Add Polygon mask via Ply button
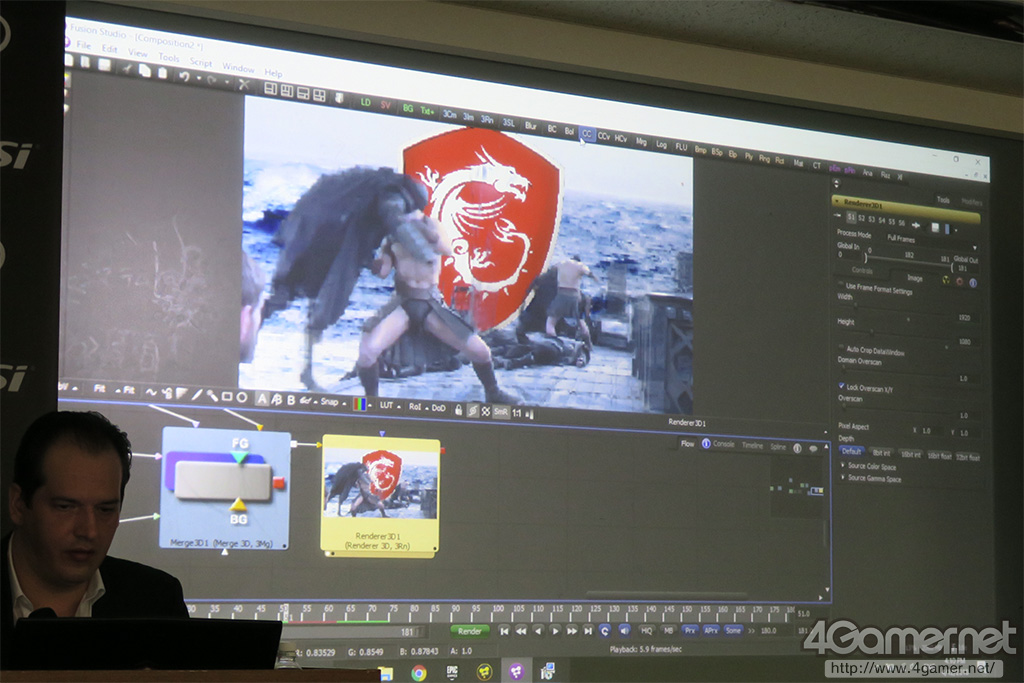1024x683 pixels. coord(748,157)
